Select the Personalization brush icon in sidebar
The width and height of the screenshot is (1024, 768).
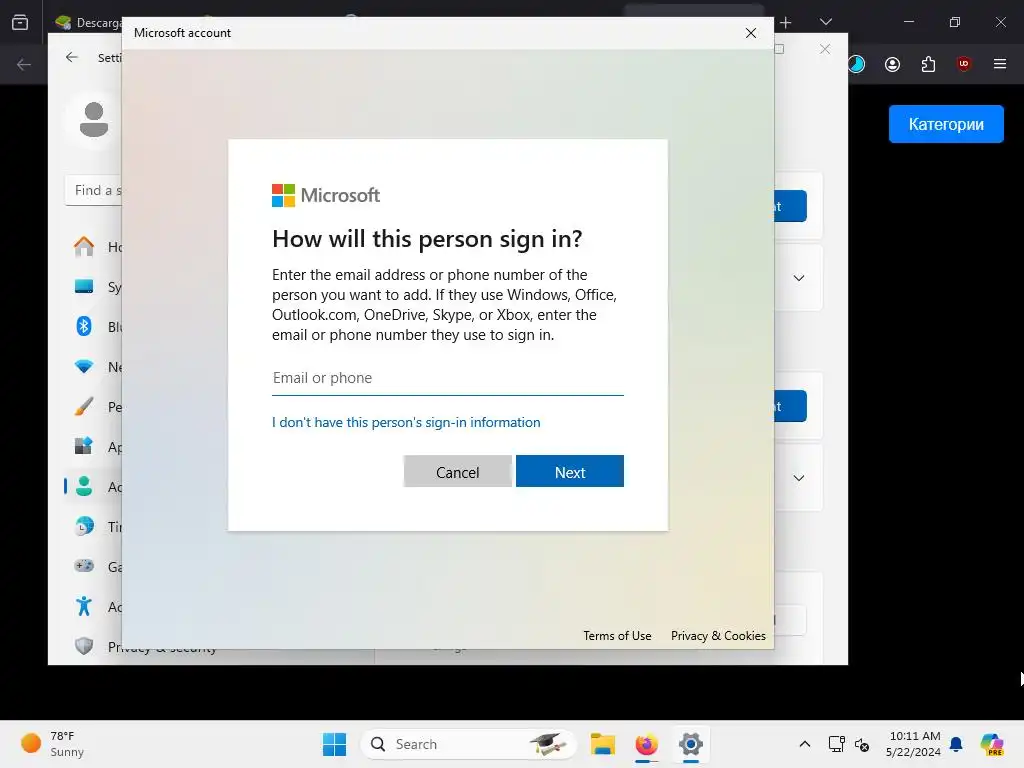click(84, 406)
